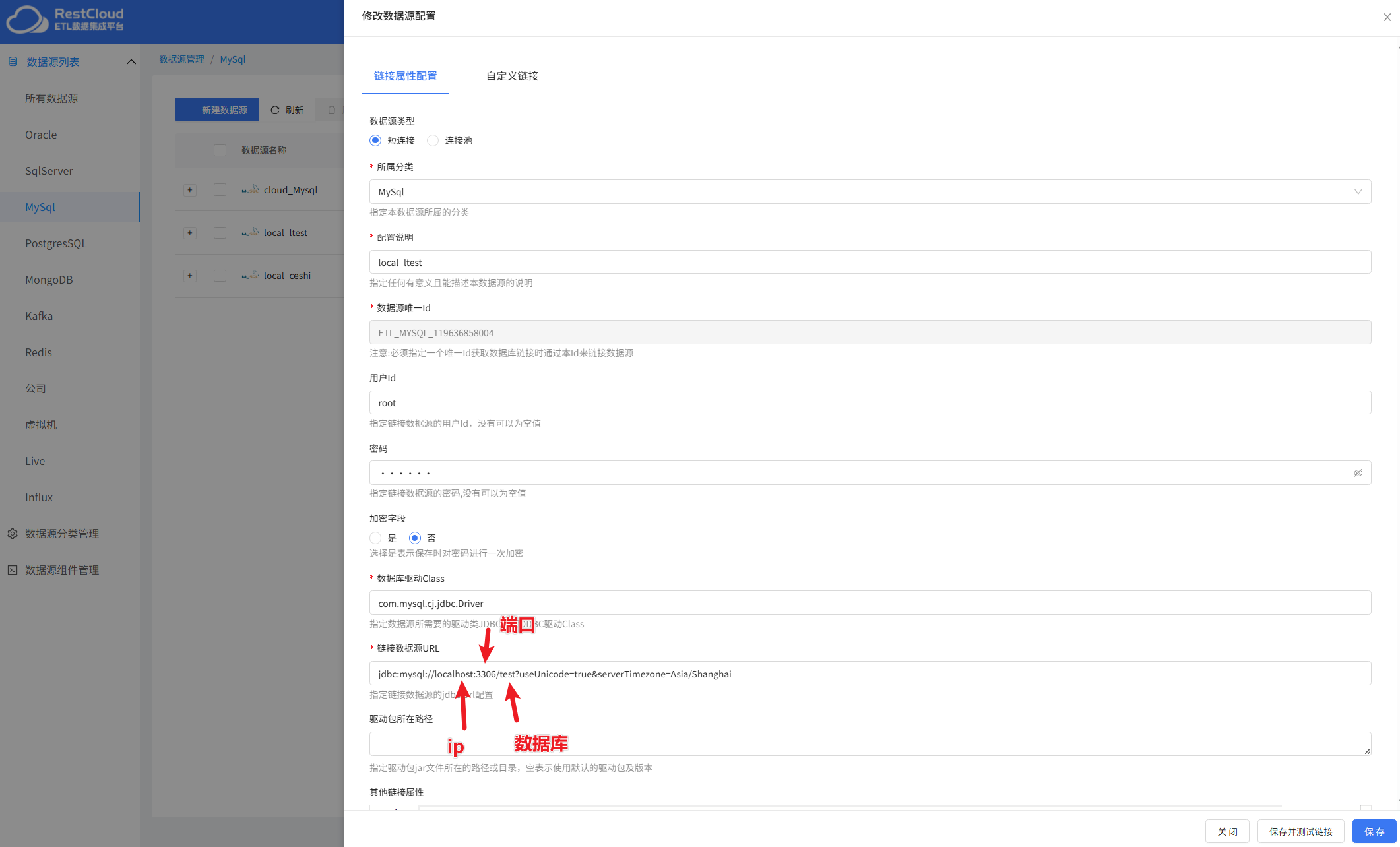Click the 数据源列表 list icon

click(13, 61)
